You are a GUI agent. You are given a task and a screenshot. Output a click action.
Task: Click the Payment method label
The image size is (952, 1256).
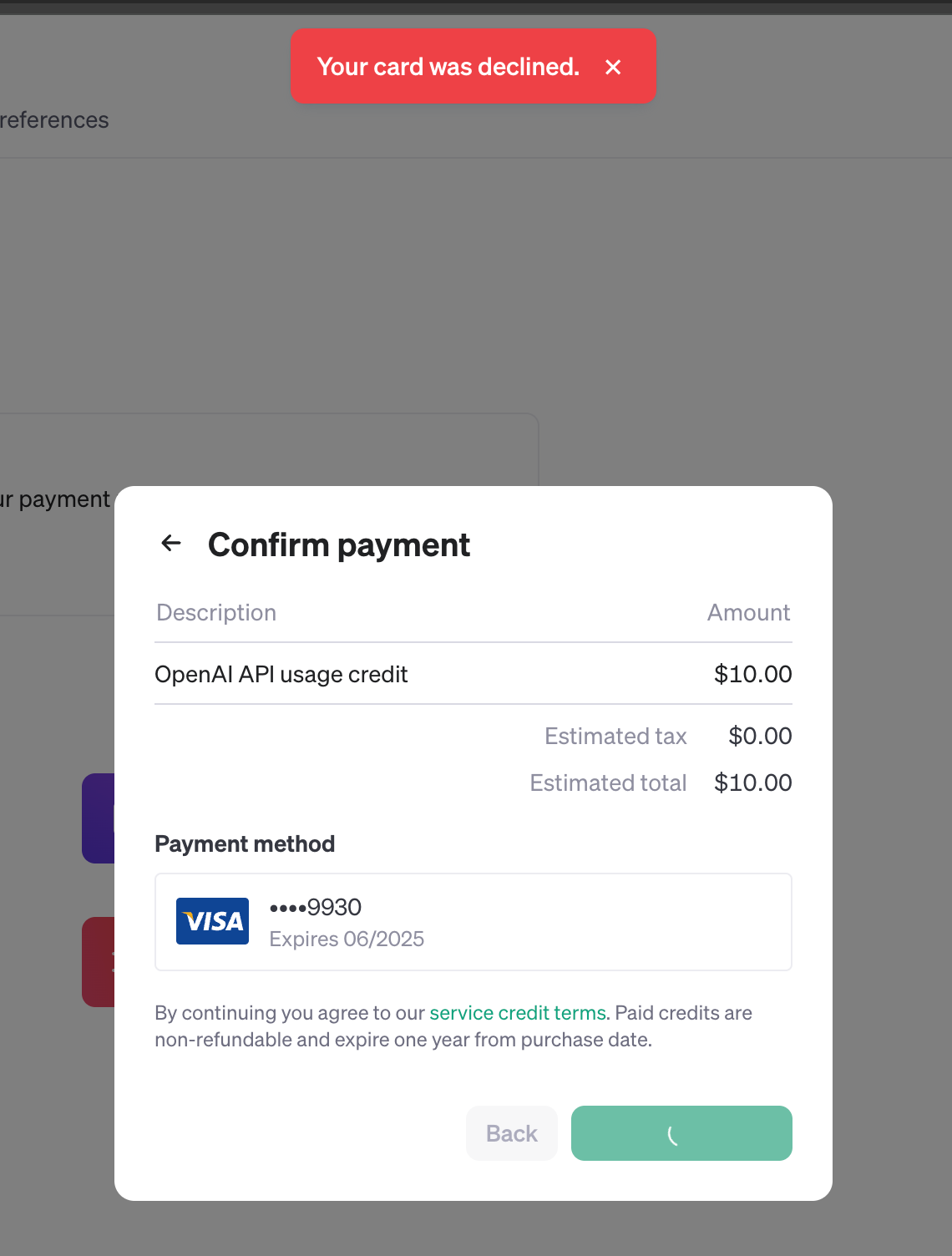(245, 844)
